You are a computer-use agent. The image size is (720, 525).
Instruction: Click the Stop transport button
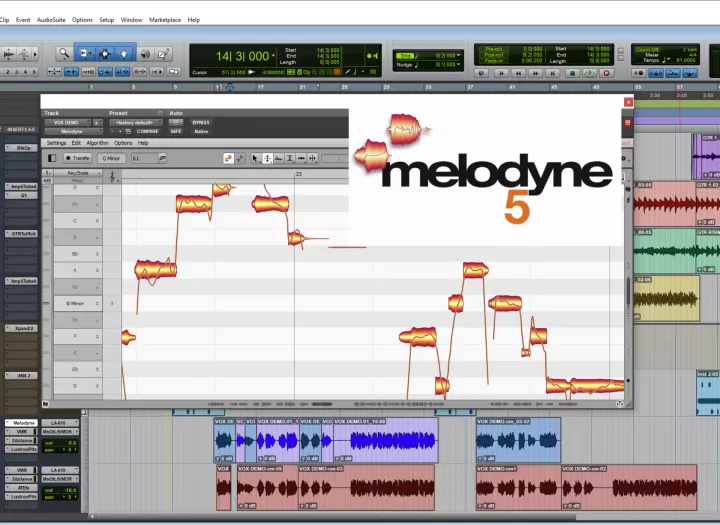[x=572, y=73]
